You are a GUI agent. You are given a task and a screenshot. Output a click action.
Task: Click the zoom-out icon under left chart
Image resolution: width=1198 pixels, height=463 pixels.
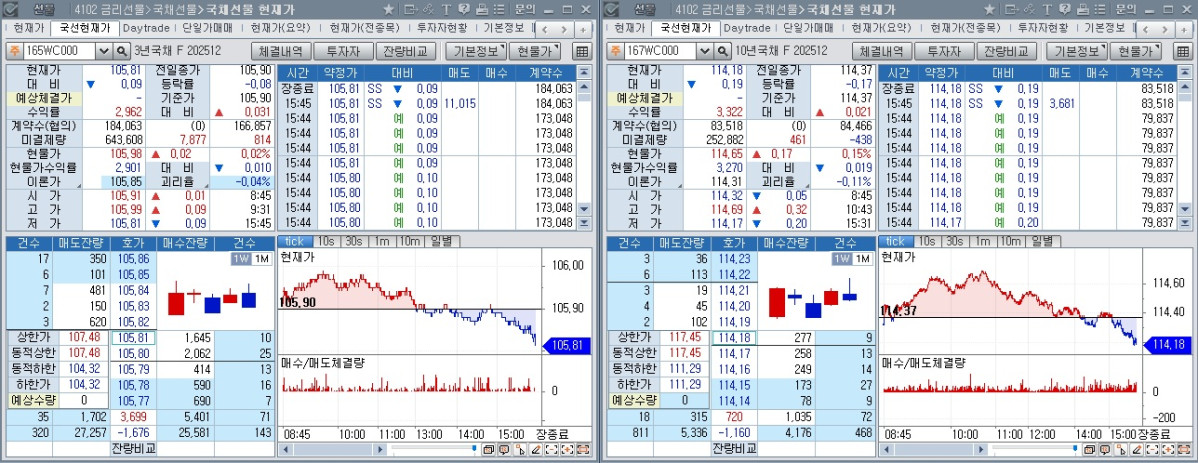552,449
